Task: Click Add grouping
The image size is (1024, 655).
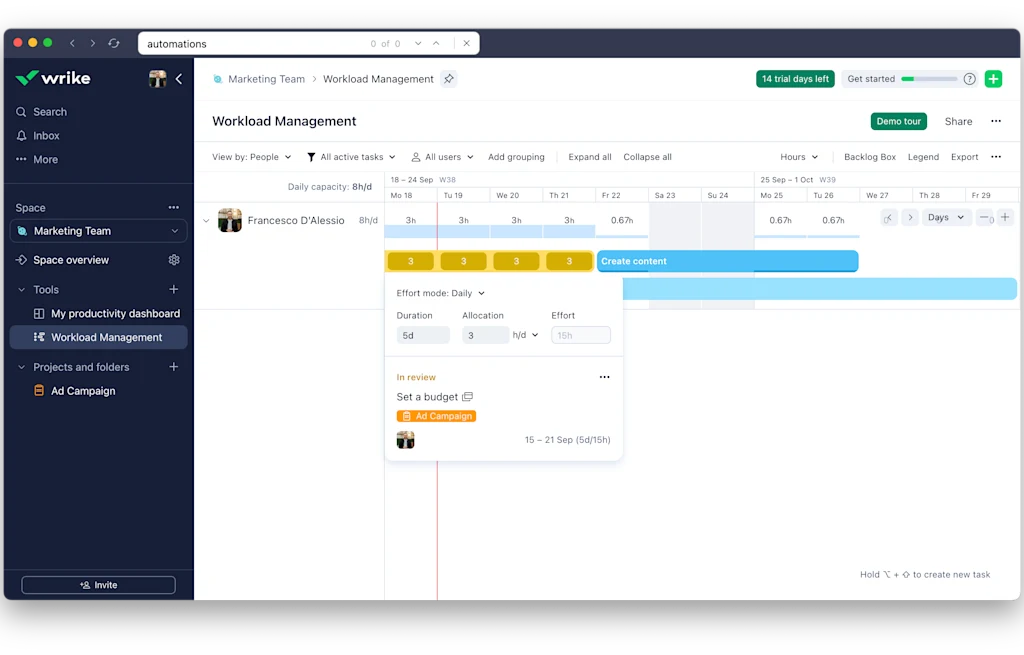Action: [516, 157]
